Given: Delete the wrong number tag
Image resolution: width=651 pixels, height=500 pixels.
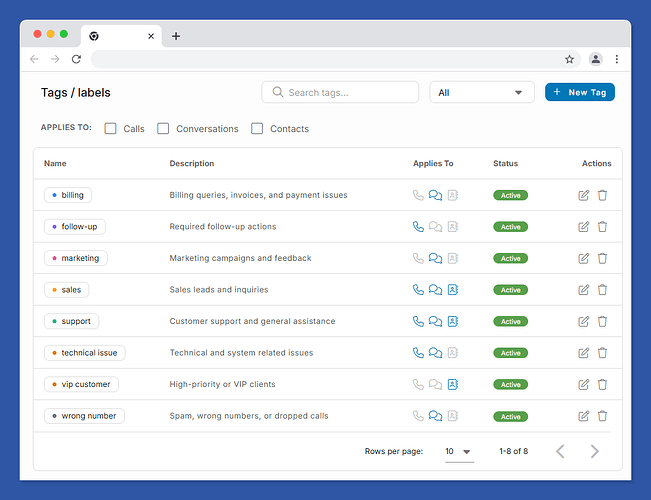Looking at the screenshot, I should [x=602, y=416].
